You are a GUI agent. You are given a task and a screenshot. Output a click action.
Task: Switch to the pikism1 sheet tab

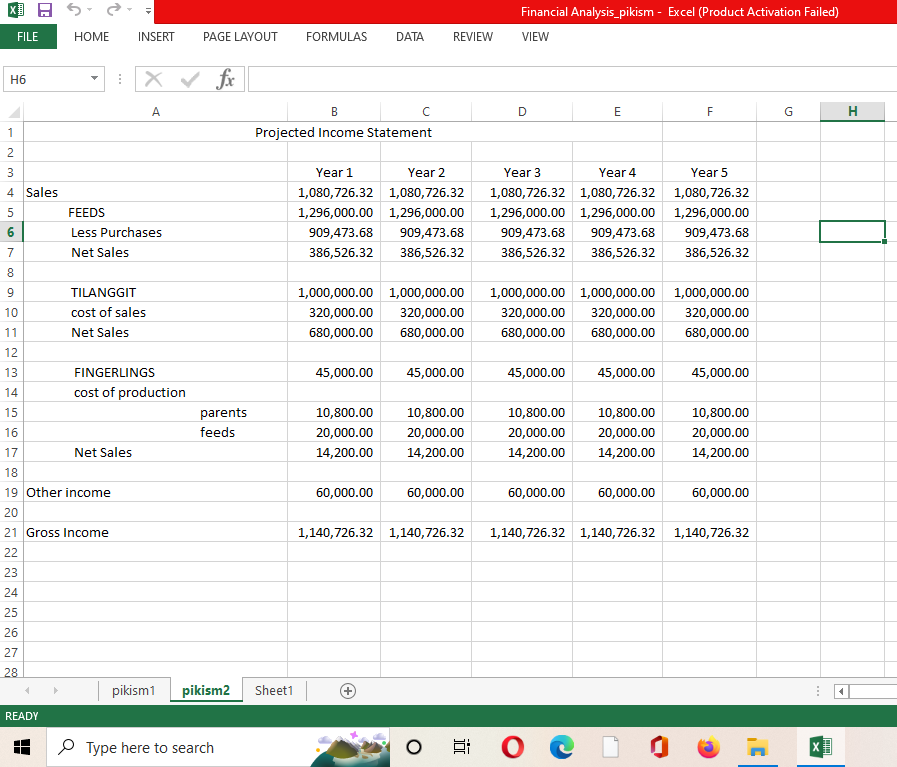pos(133,691)
